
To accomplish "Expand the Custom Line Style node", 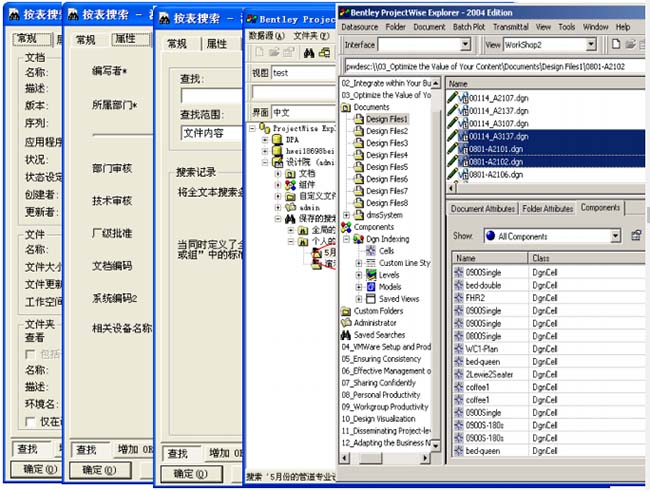I will pyautogui.click(x=359, y=263).
